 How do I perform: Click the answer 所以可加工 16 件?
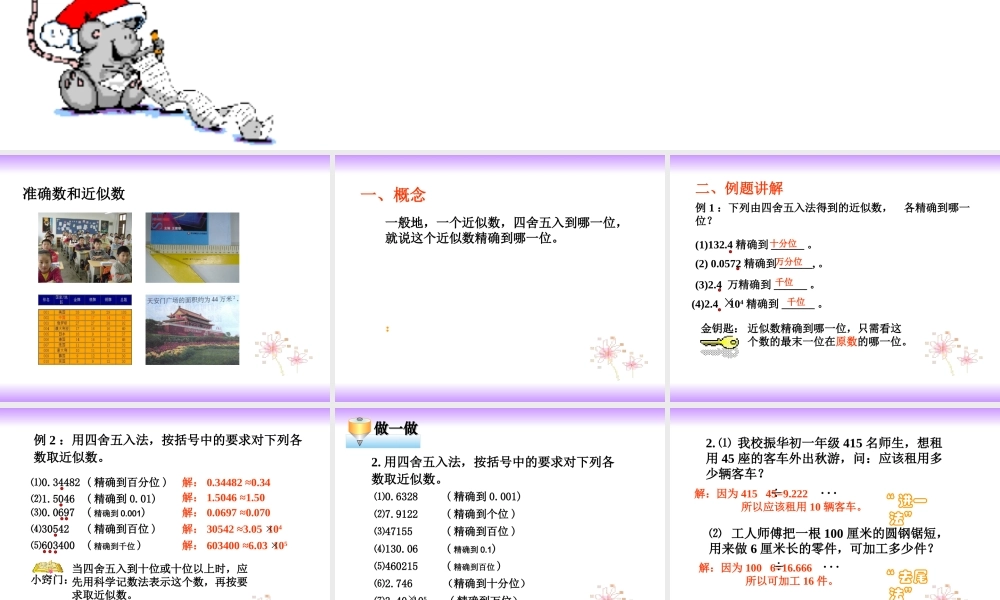(790, 581)
